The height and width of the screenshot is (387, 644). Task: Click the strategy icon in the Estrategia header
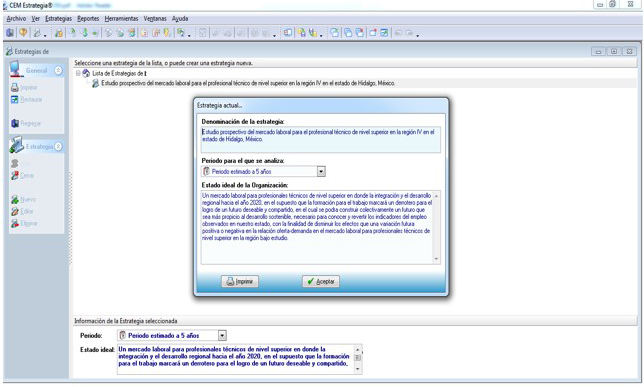click(x=16, y=145)
